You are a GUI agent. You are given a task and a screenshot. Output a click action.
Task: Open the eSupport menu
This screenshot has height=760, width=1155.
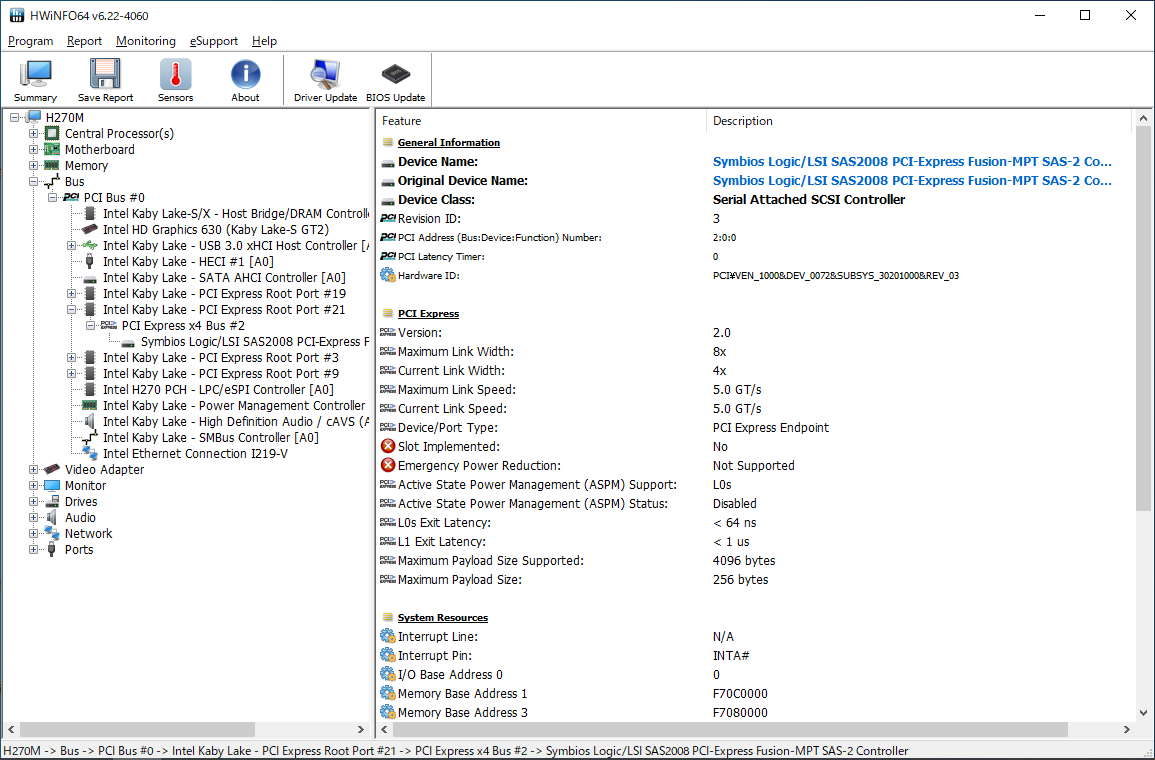click(214, 41)
